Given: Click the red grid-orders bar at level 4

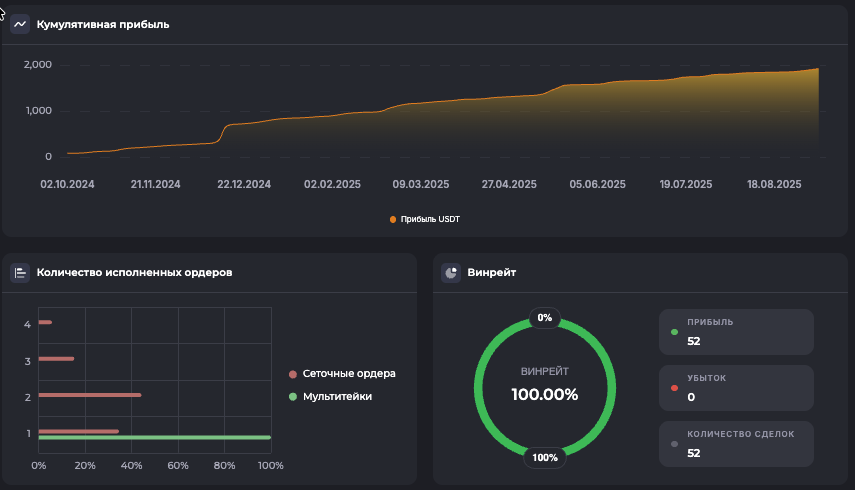Looking at the screenshot, I should pos(45,322).
